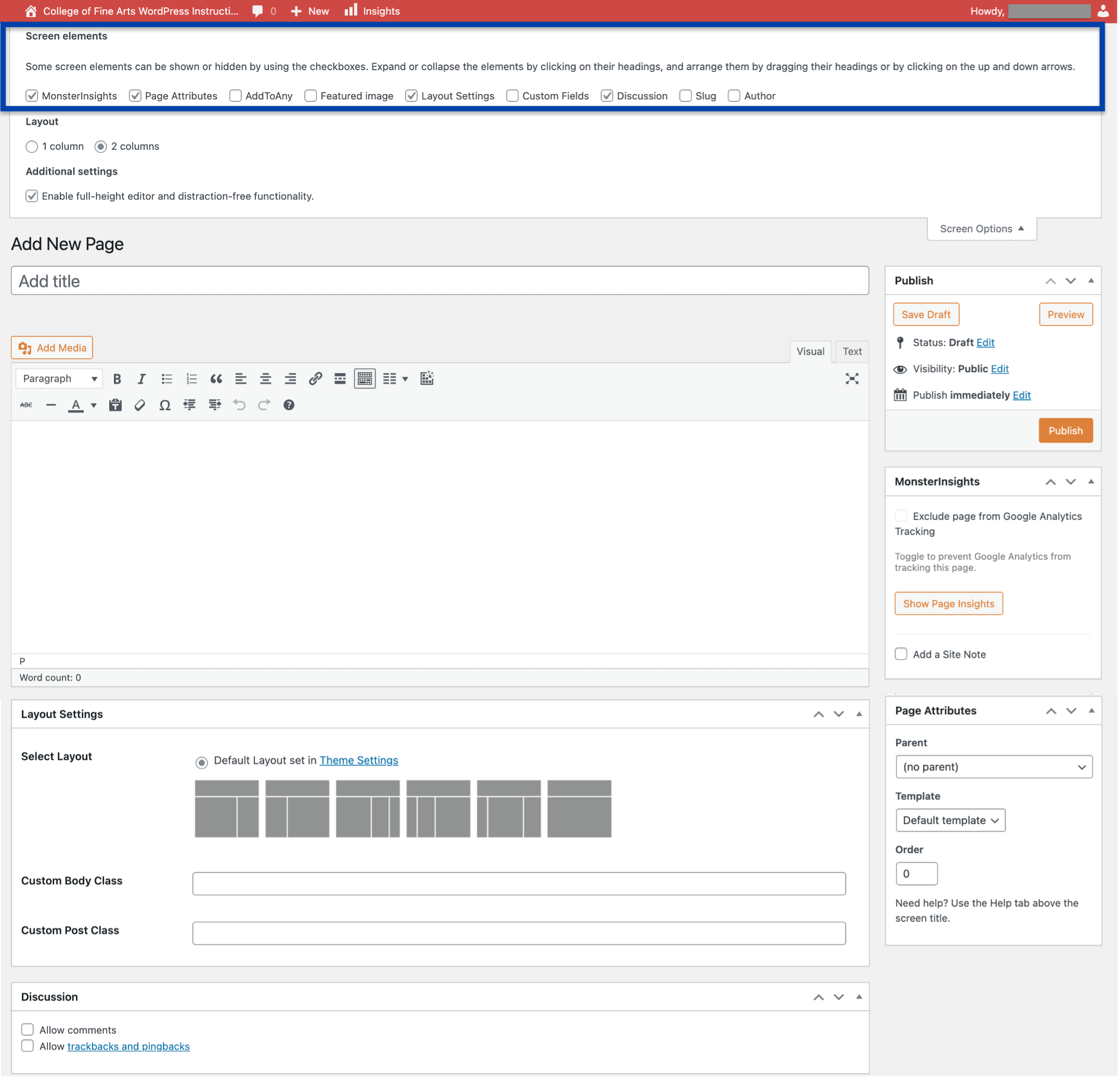This screenshot has width=1120, height=1079.
Task: Toggle Exclude page from Google Analytics Tracking
Action: 901,515
